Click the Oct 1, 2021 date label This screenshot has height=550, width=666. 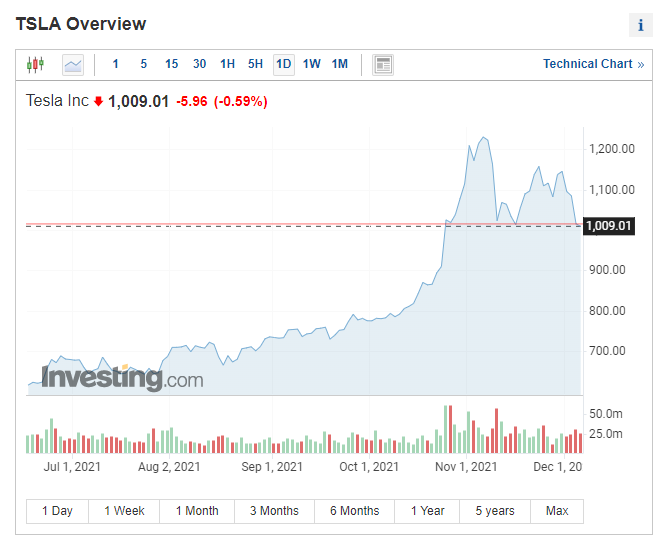pyautogui.click(x=369, y=467)
